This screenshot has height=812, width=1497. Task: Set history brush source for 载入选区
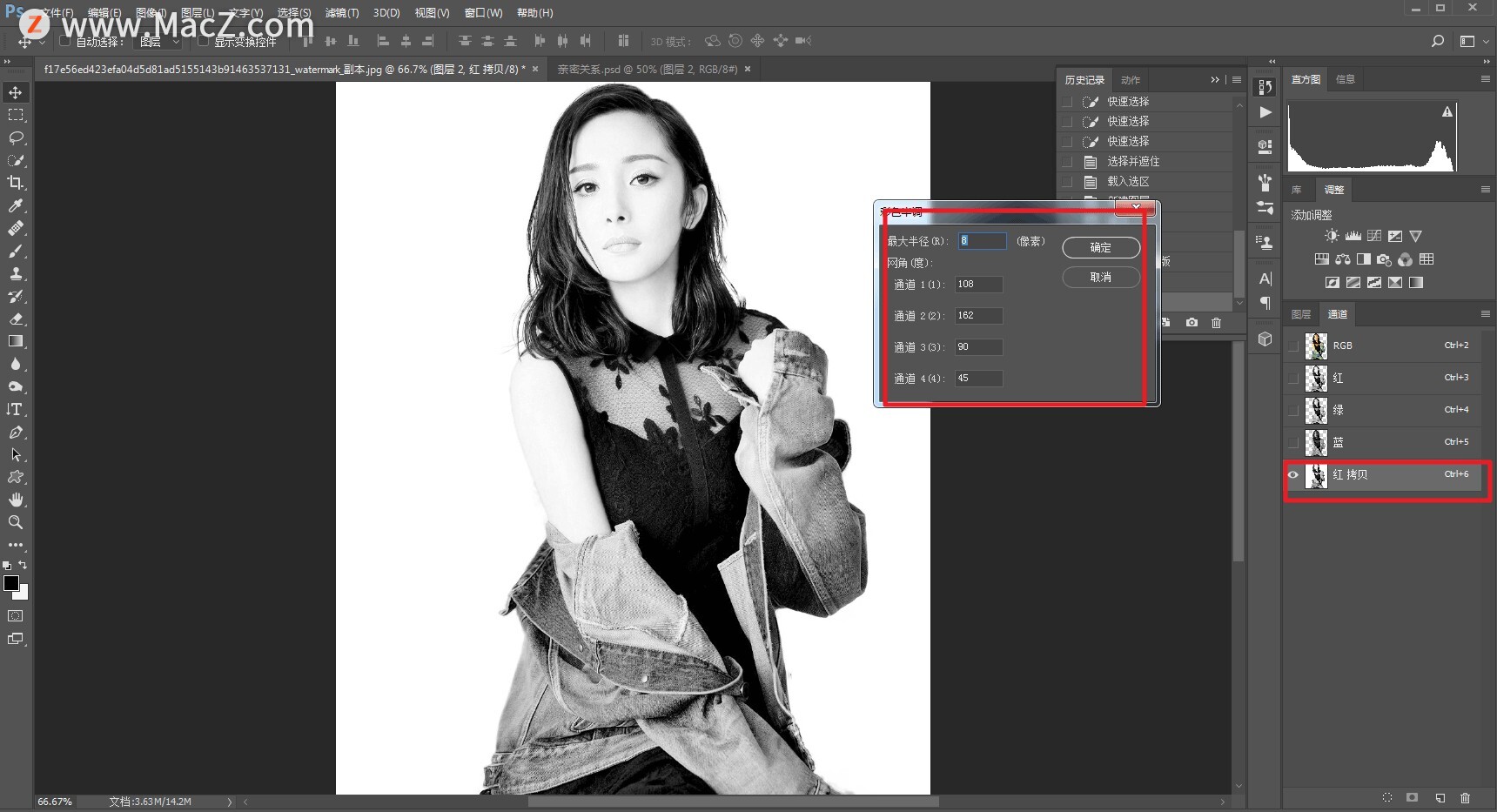tap(1067, 181)
